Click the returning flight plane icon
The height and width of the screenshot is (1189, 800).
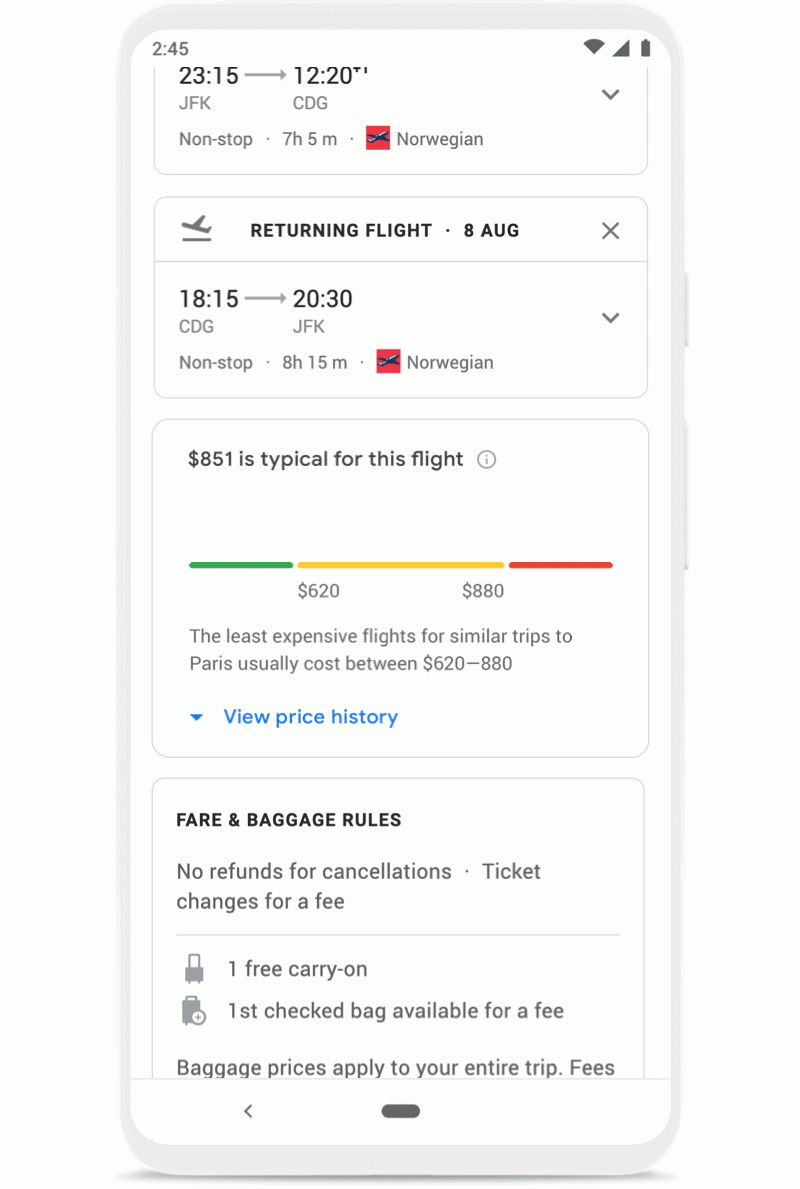(x=197, y=229)
